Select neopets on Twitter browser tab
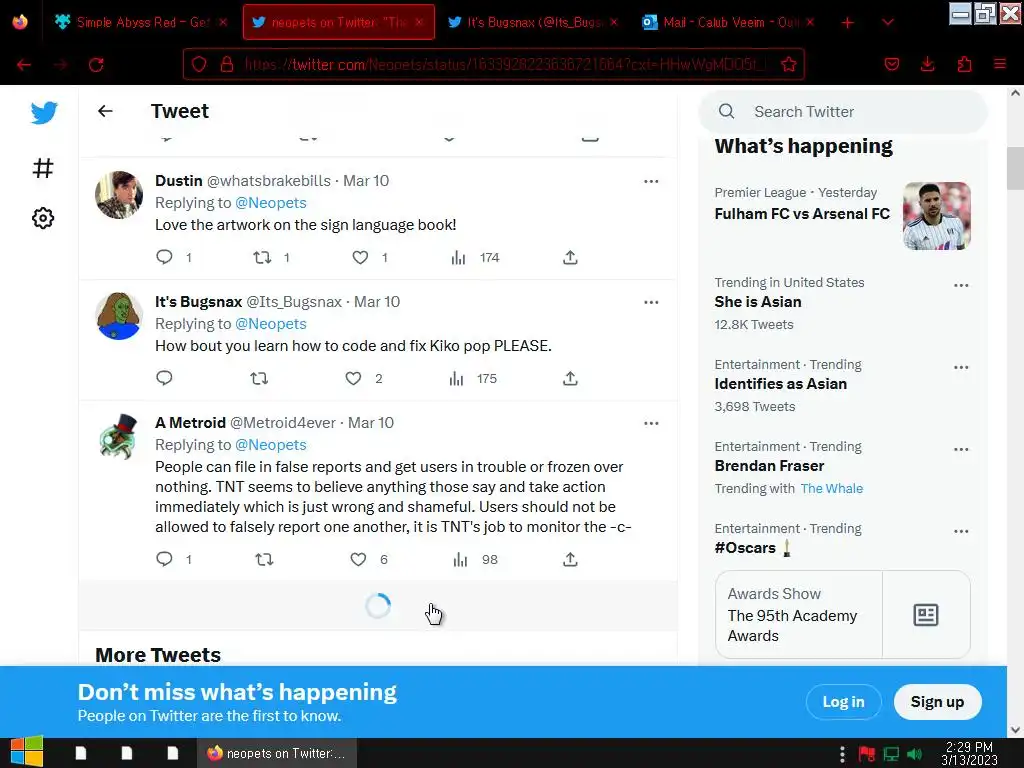Screen dimensions: 1024x768 coord(338,22)
